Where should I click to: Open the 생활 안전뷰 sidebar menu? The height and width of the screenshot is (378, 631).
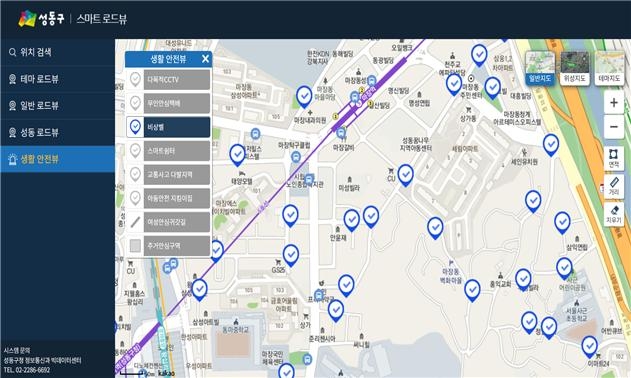tap(57, 159)
